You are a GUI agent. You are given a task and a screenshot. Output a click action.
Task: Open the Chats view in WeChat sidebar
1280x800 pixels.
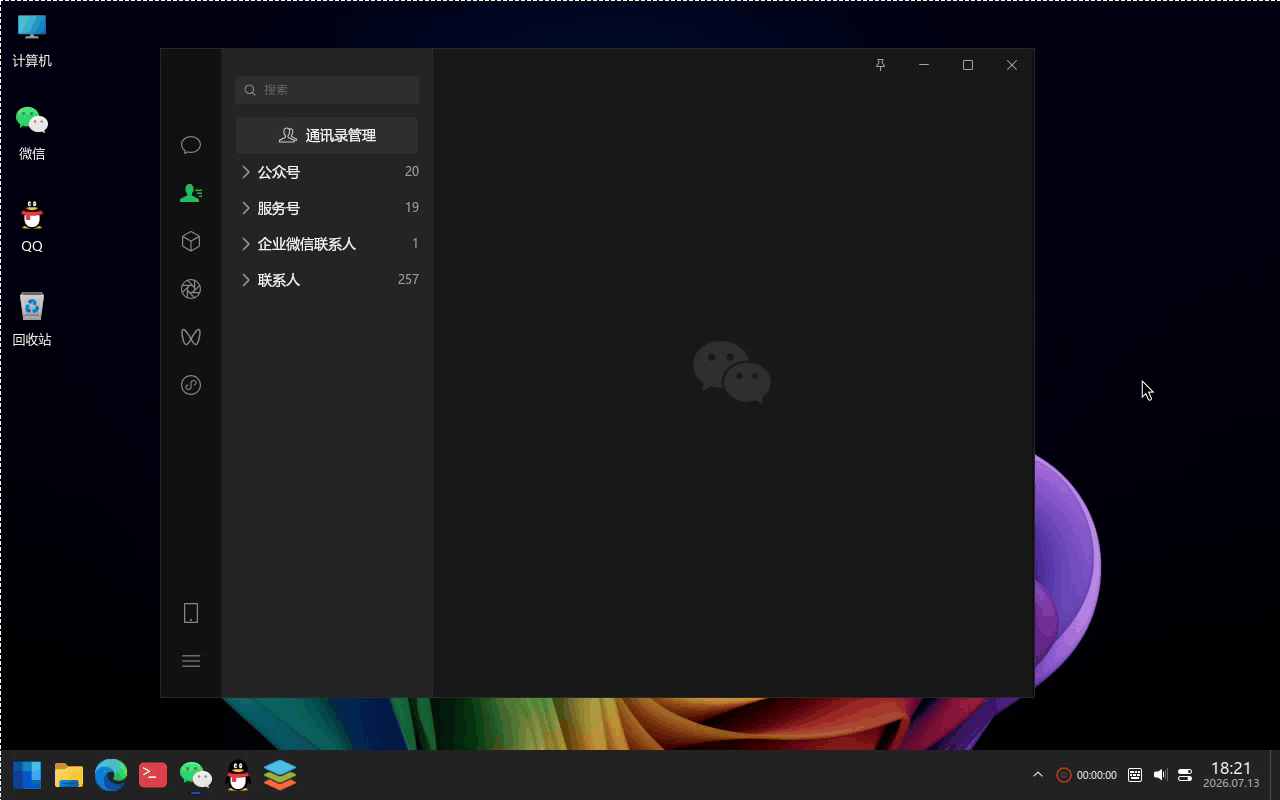tap(191, 145)
